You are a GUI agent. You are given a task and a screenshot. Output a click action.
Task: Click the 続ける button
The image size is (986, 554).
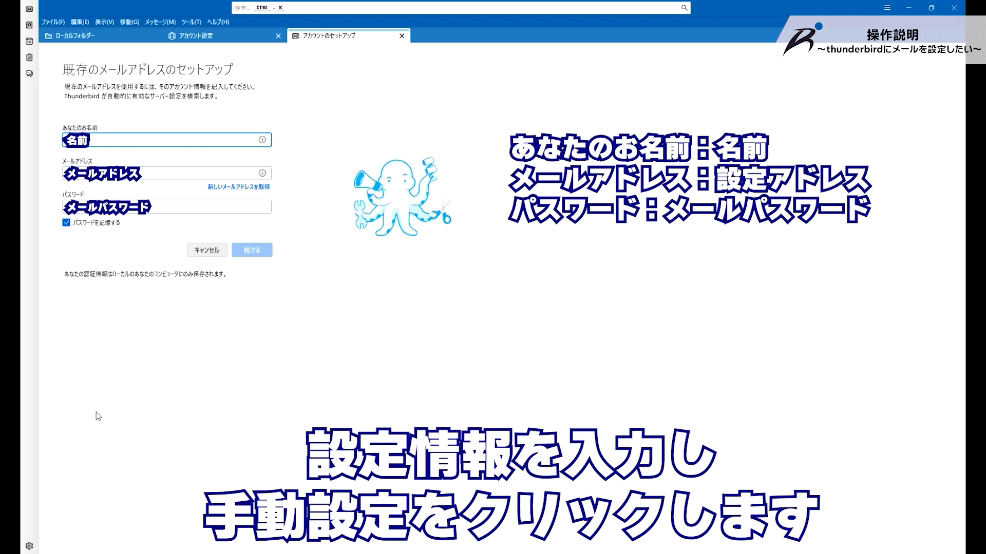pos(252,250)
